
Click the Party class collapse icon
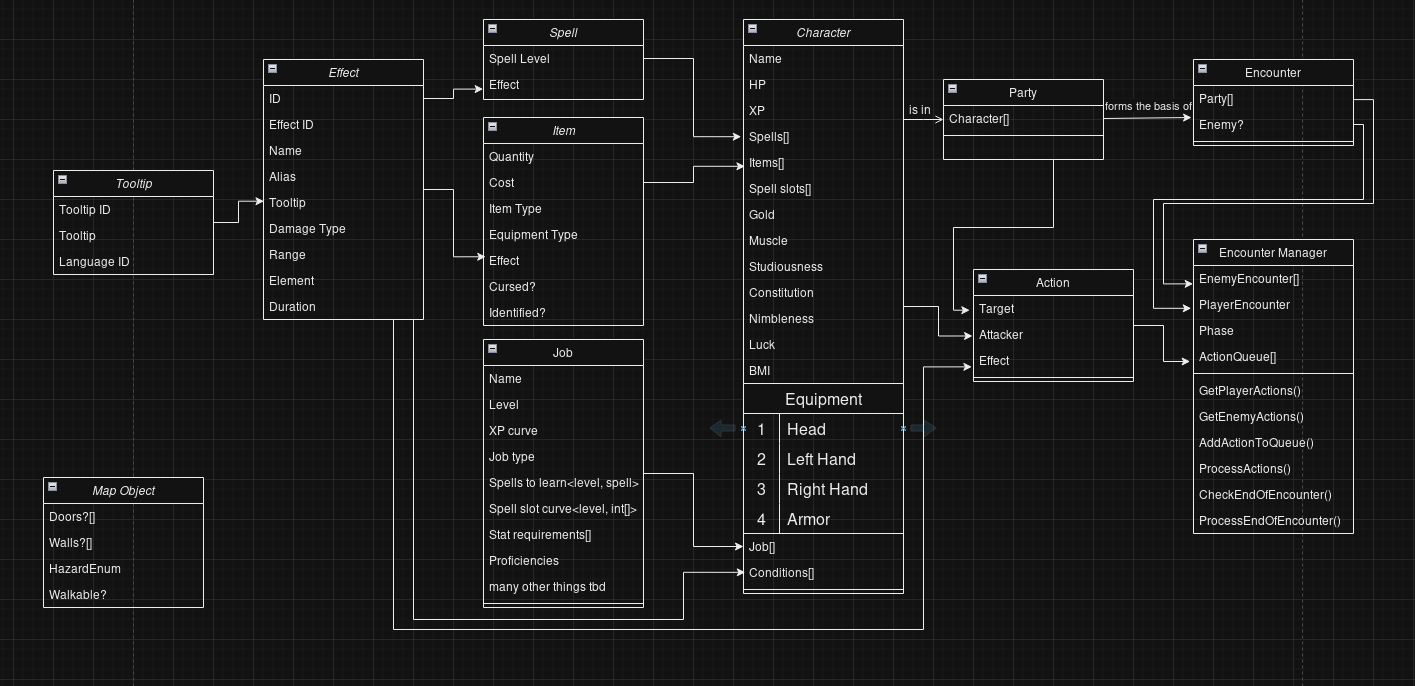click(x=953, y=89)
